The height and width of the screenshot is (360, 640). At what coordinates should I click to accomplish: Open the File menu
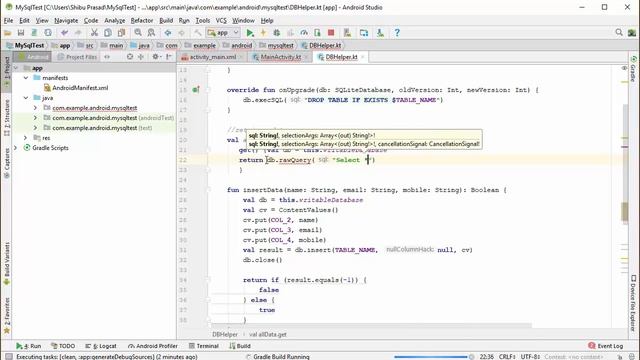pos(8,20)
